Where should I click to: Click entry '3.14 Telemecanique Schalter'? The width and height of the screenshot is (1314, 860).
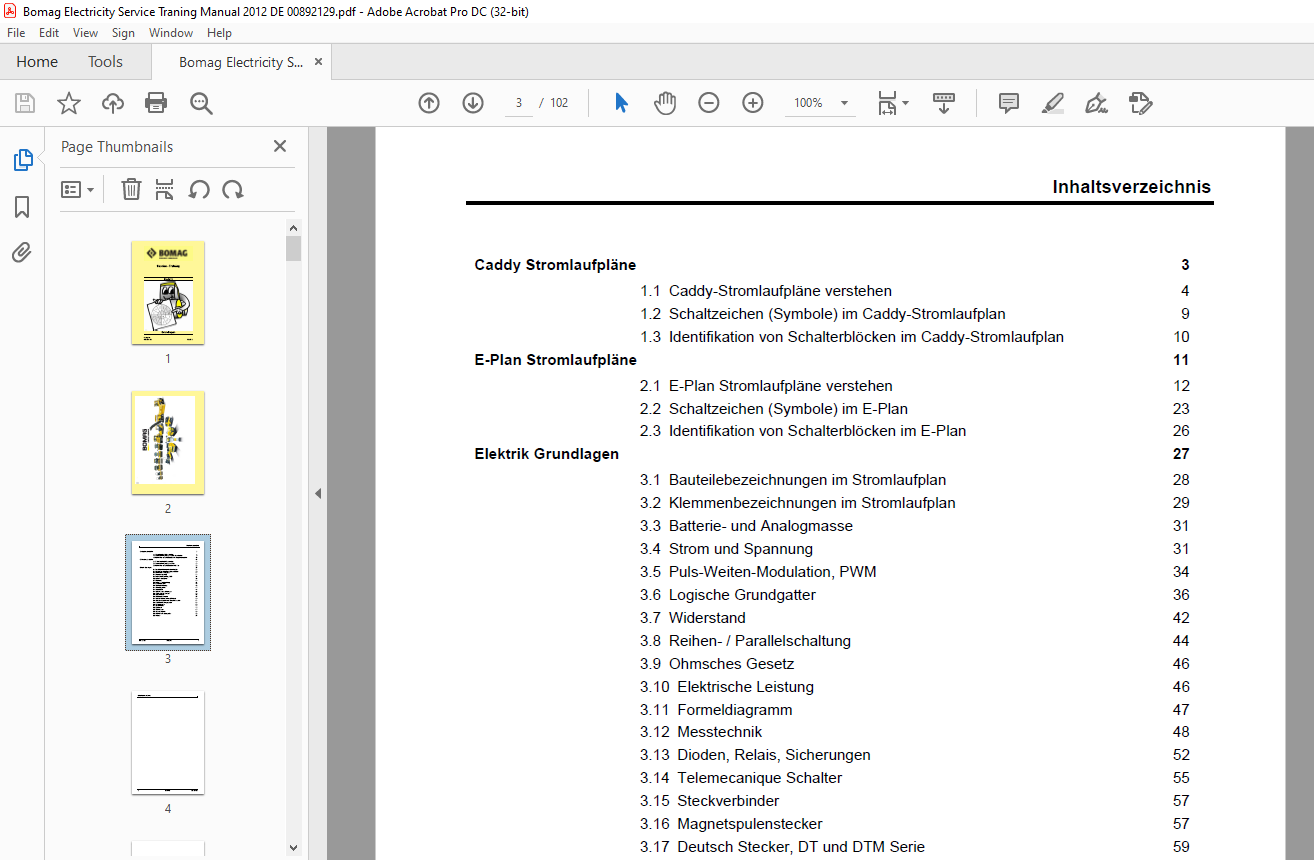(741, 778)
